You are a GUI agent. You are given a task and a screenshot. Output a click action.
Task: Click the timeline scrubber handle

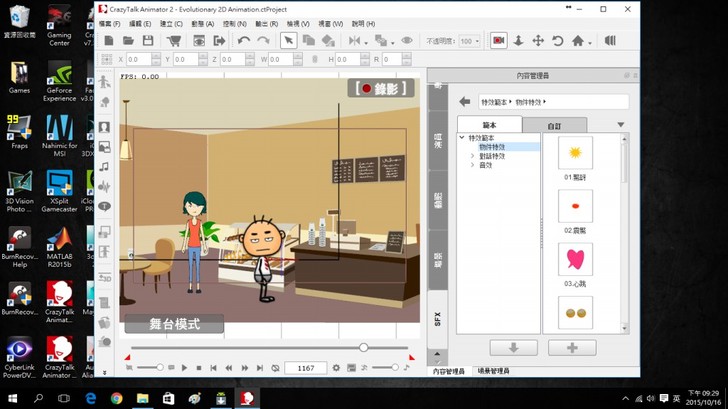click(x=363, y=347)
